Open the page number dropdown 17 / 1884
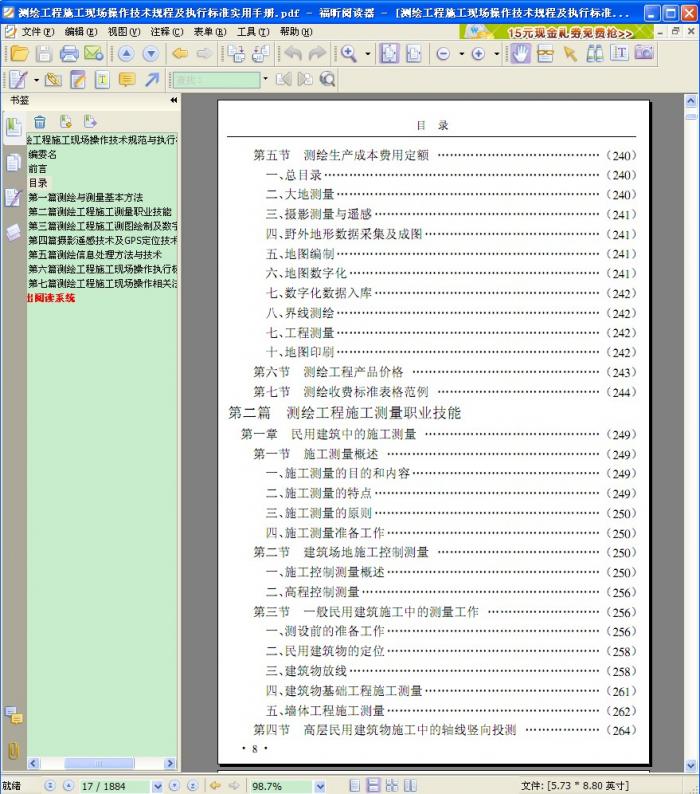The image size is (700, 794). click(x=157, y=786)
